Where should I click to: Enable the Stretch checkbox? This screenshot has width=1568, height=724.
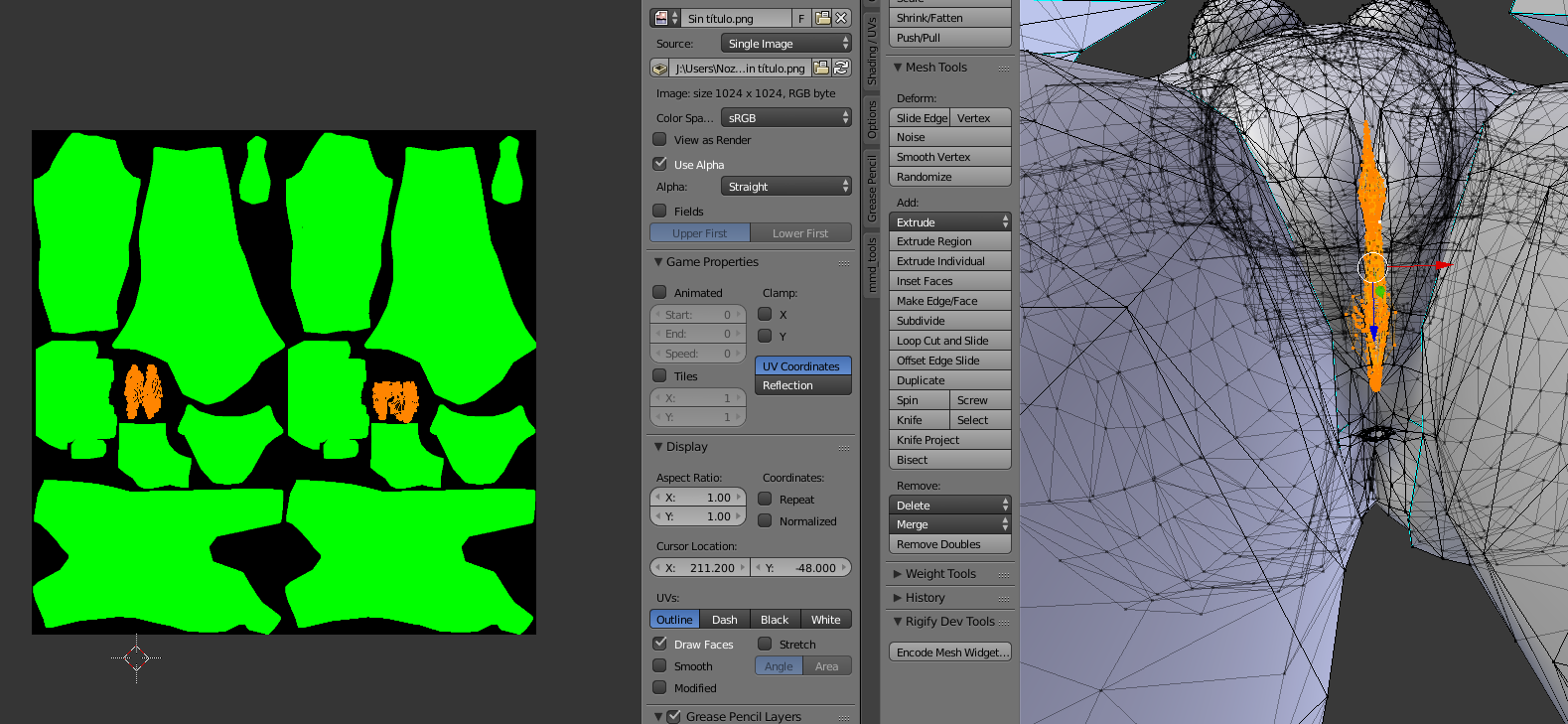point(765,645)
